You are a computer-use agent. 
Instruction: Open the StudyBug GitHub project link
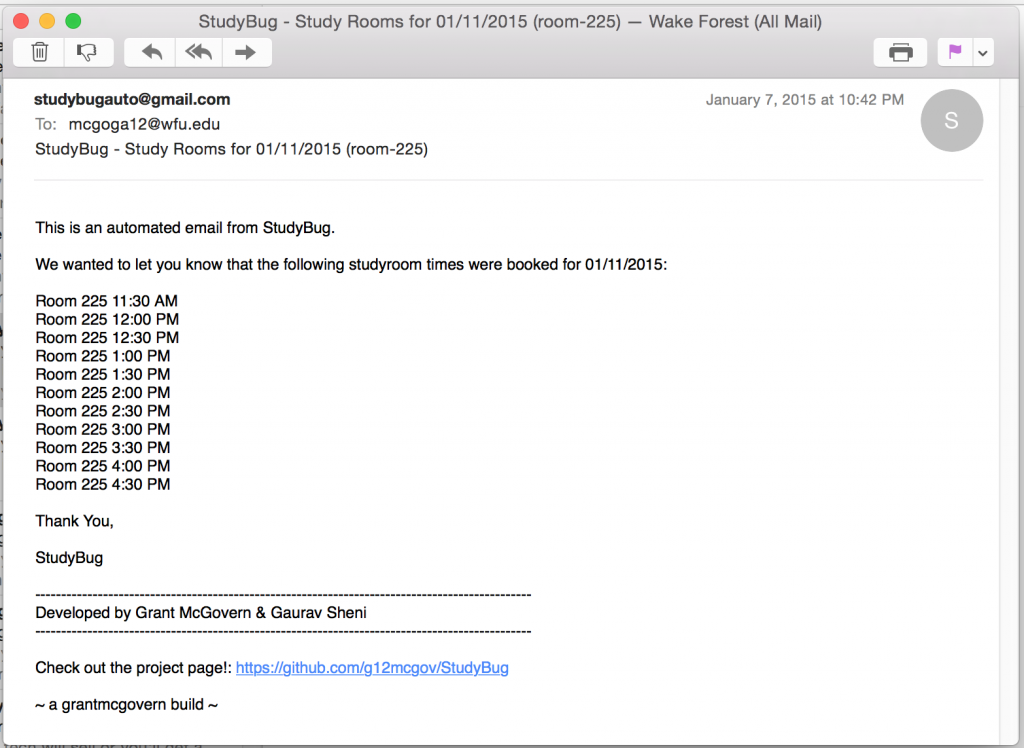(x=372, y=668)
